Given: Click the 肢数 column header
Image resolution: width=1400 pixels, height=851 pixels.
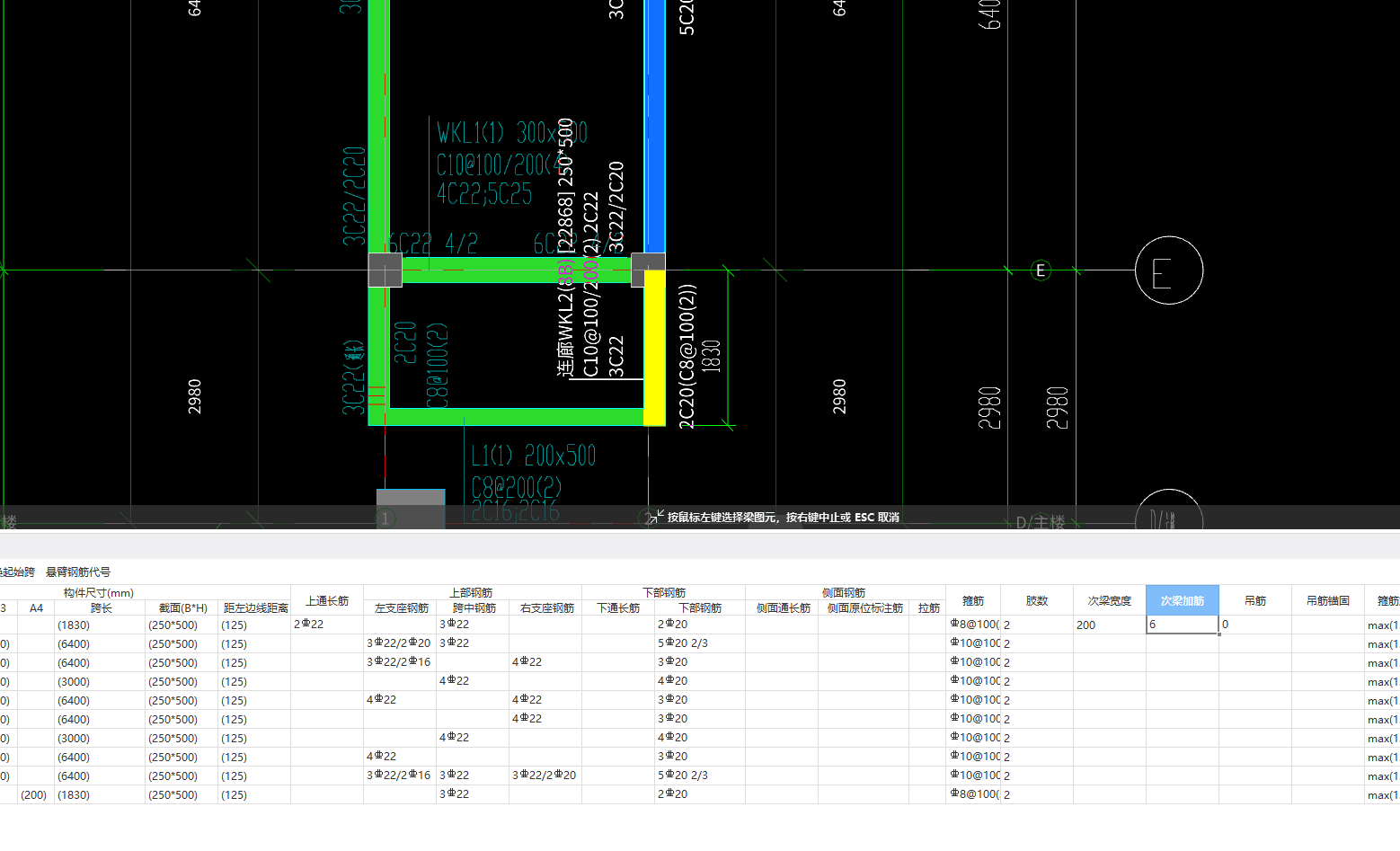Looking at the screenshot, I should tap(1036, 600).
